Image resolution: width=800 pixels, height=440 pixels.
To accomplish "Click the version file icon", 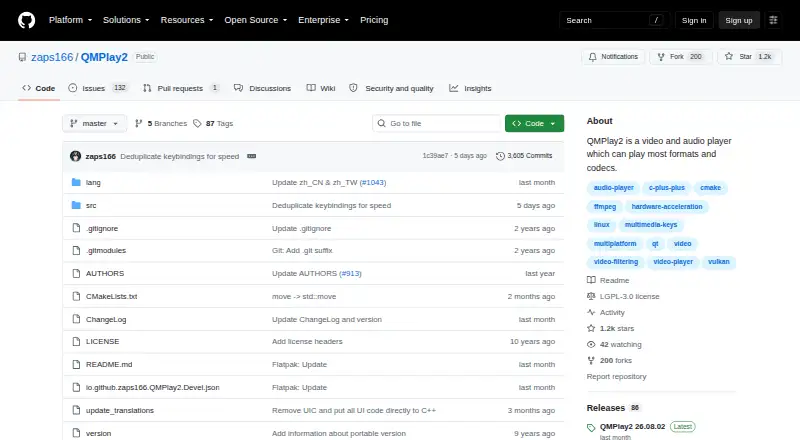I will tap(76, 433).
